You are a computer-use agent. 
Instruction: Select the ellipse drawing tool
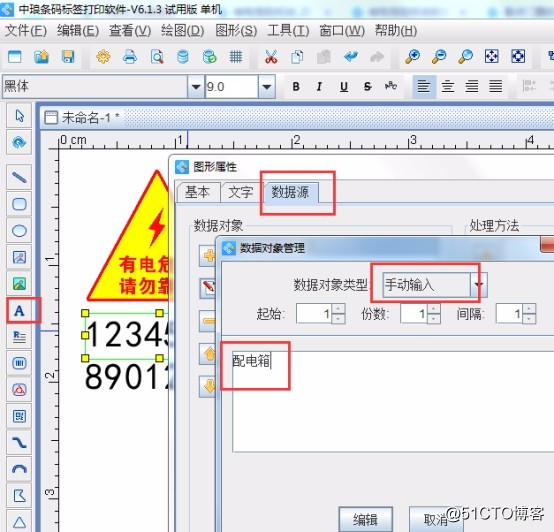click(x=19, y=231)
